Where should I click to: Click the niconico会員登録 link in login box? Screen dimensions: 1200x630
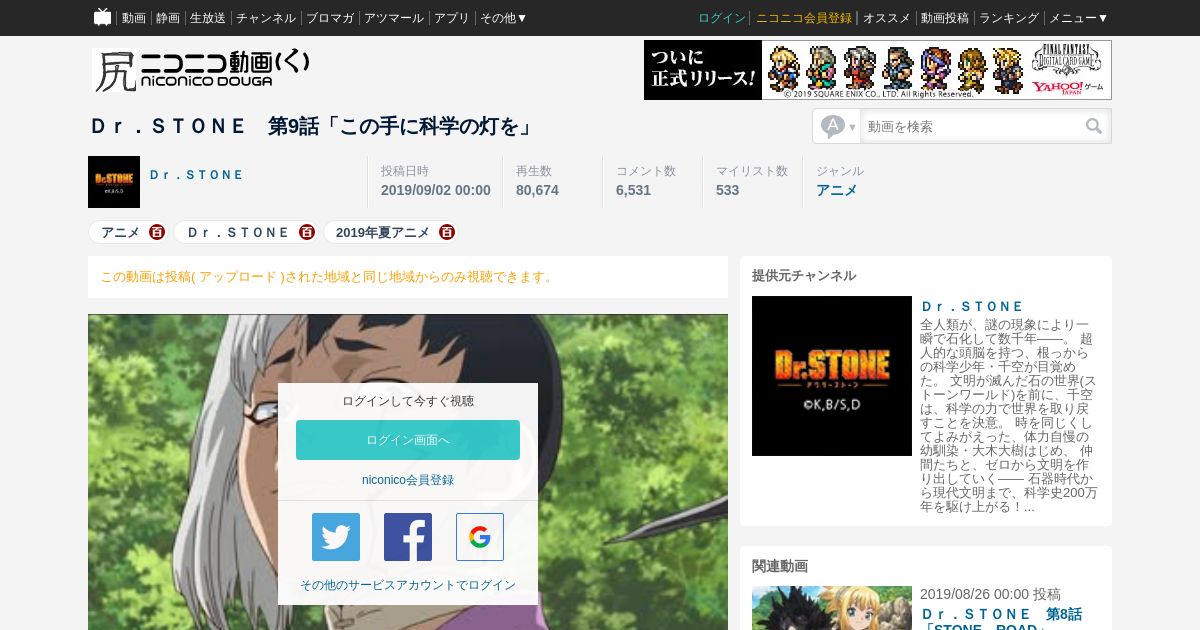tap(408, 480)
